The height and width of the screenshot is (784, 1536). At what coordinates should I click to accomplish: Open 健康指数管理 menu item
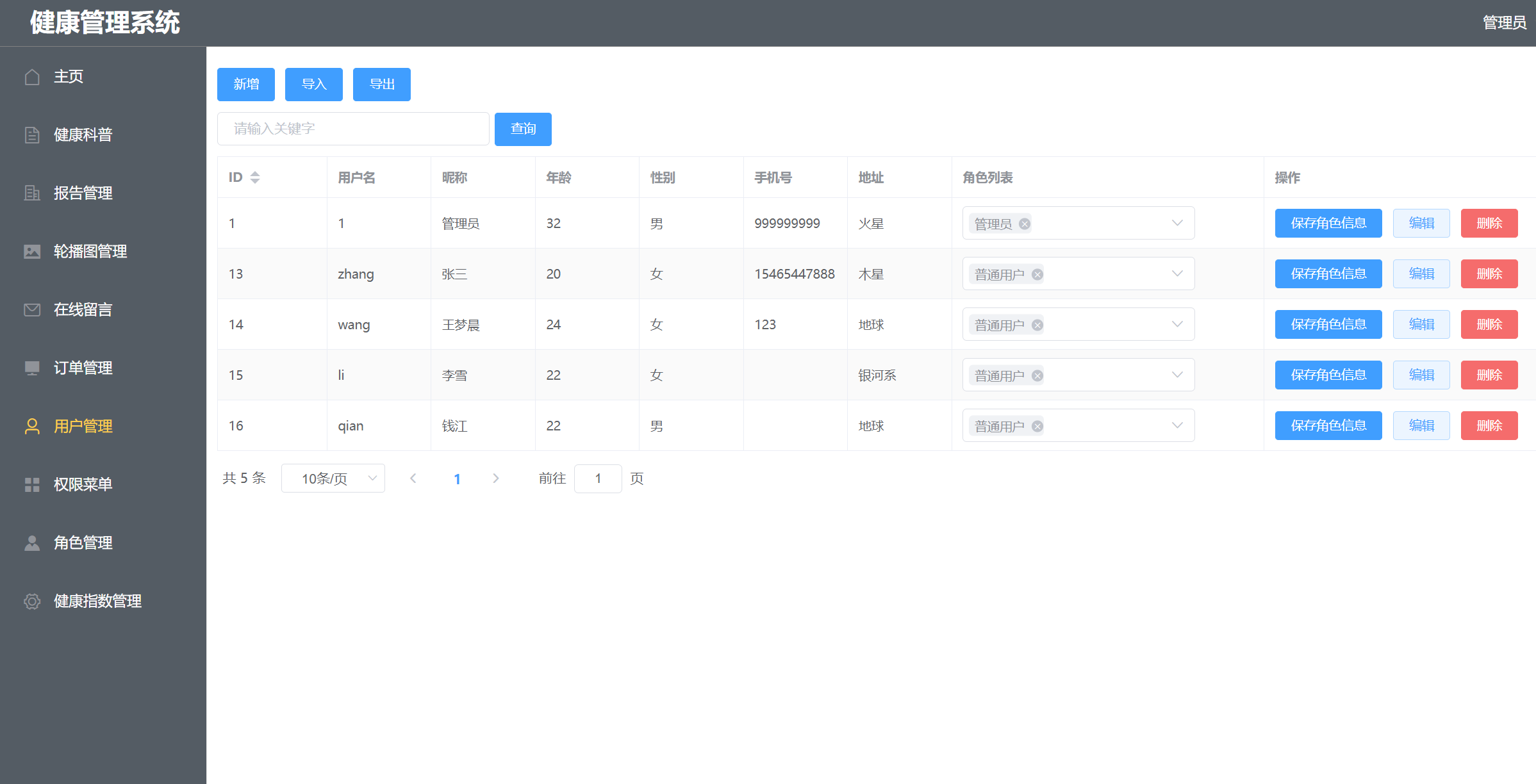(103, 601)
